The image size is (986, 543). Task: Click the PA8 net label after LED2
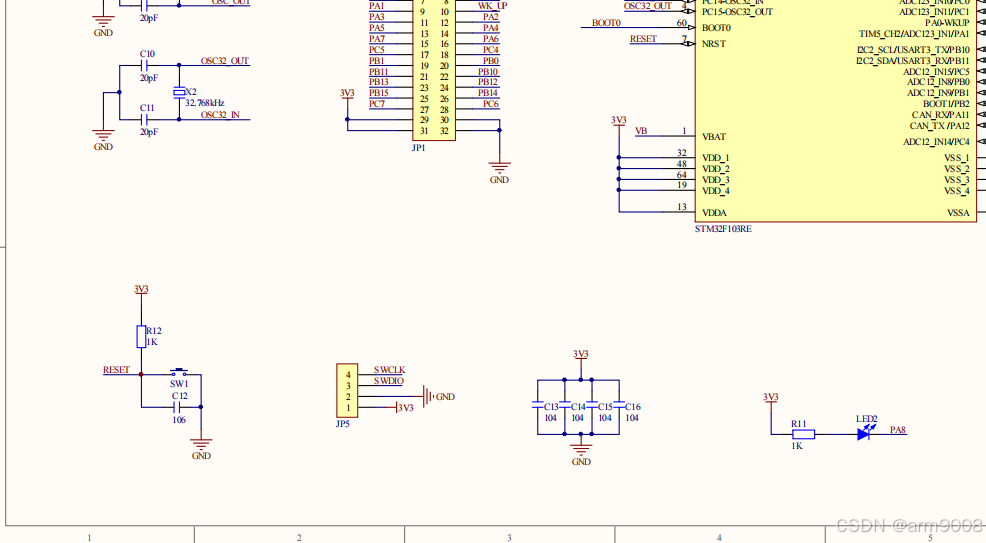(897, 430)
